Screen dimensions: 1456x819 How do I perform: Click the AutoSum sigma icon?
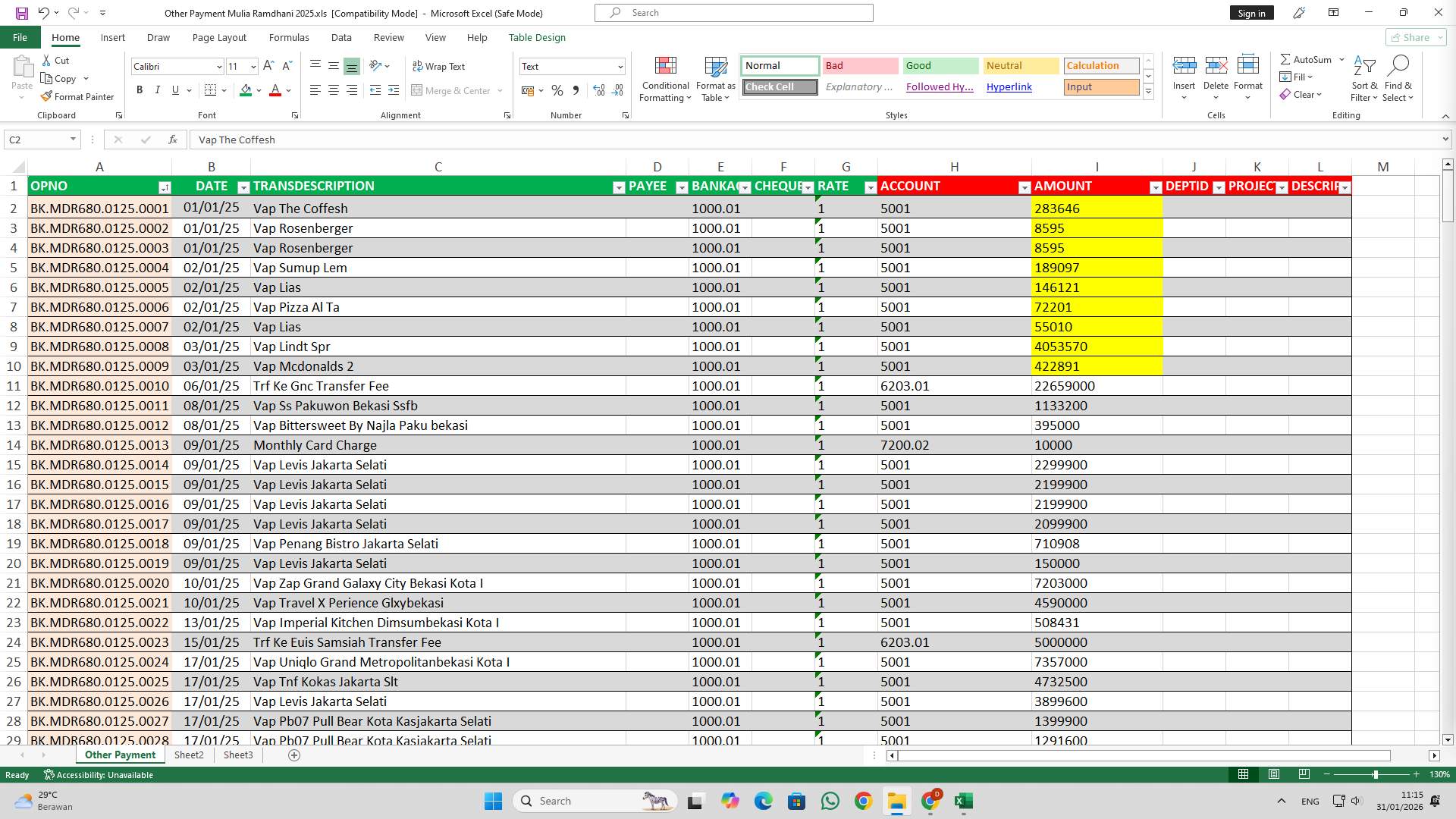pos(1285,59)
